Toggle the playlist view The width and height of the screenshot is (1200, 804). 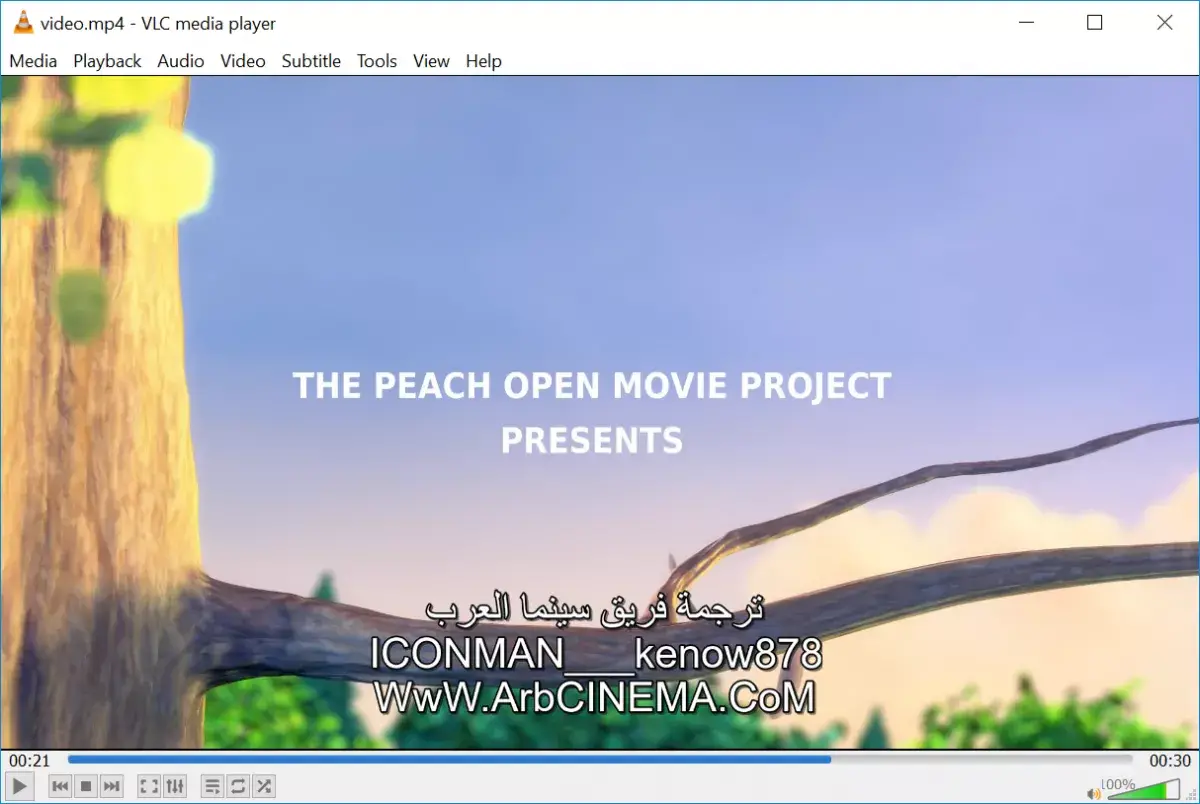212,786
